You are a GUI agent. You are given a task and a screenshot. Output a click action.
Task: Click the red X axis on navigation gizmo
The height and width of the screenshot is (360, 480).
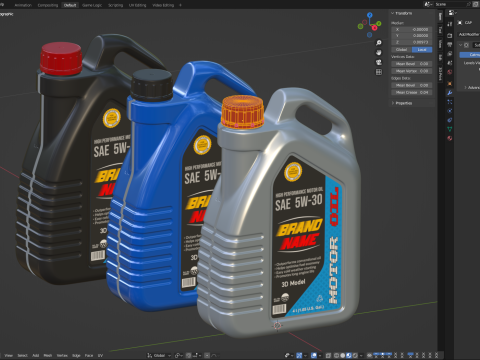pyautogui.click(x=375, y=28)
